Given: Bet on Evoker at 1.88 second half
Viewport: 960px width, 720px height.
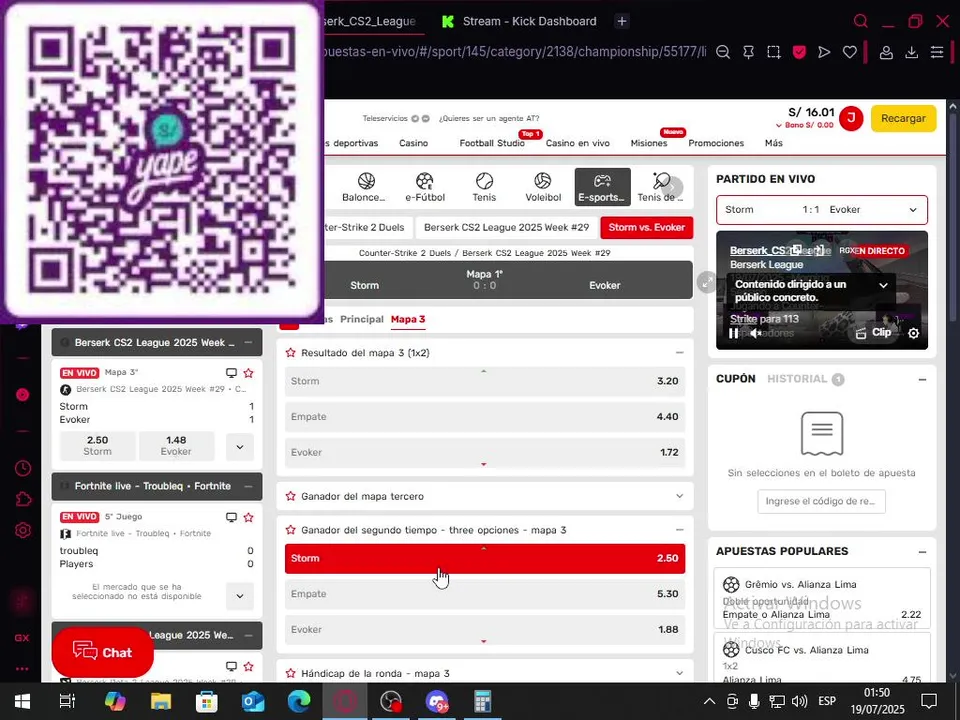Looking at the screenshot, I should click(485, 629).
